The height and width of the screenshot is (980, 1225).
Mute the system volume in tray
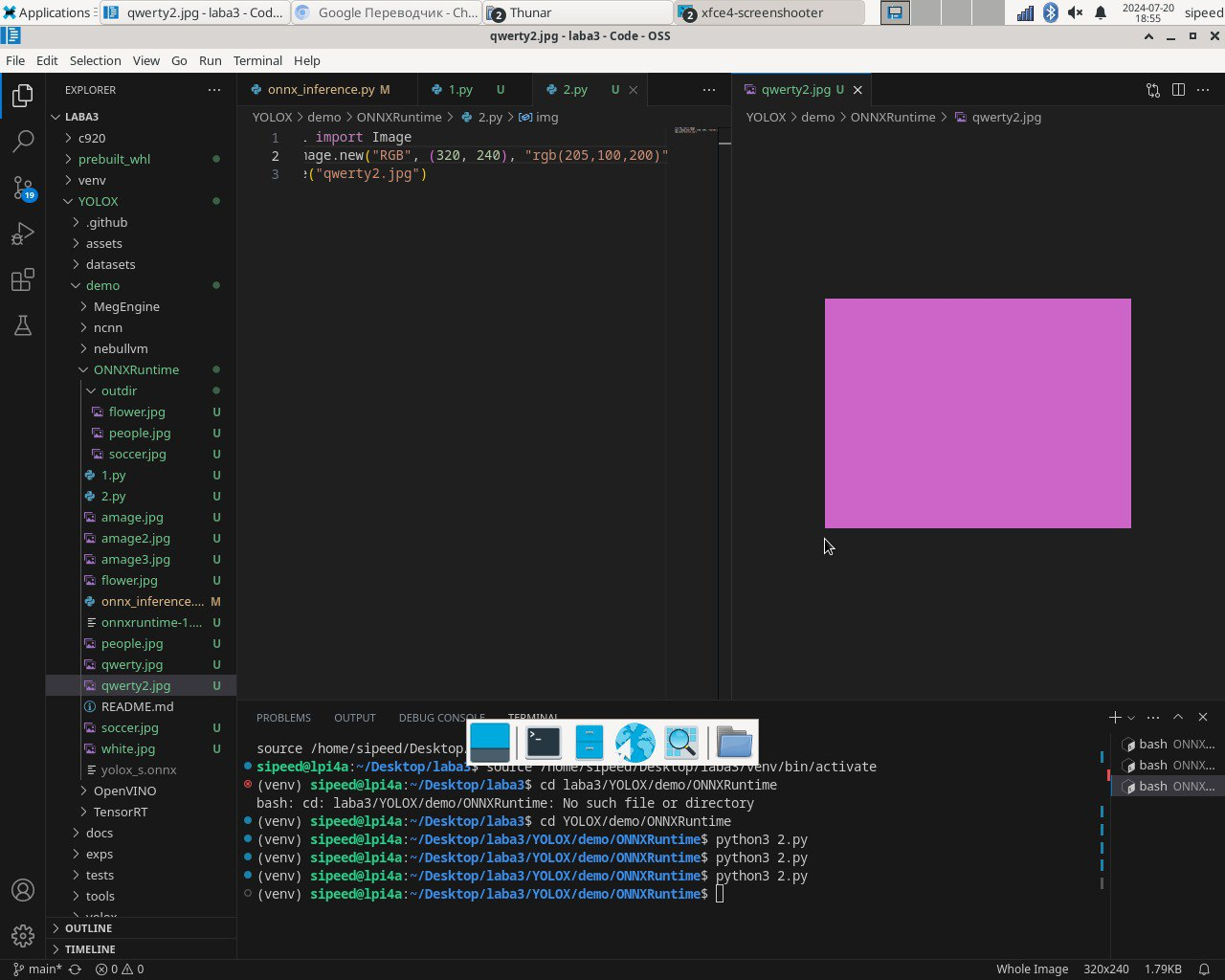coord(1075,12)
